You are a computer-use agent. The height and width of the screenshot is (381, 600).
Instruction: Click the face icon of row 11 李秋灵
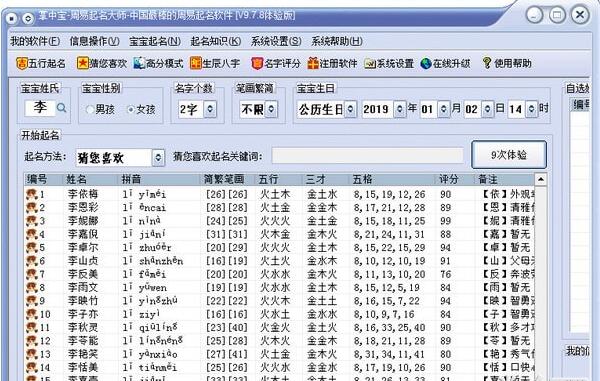32,327
